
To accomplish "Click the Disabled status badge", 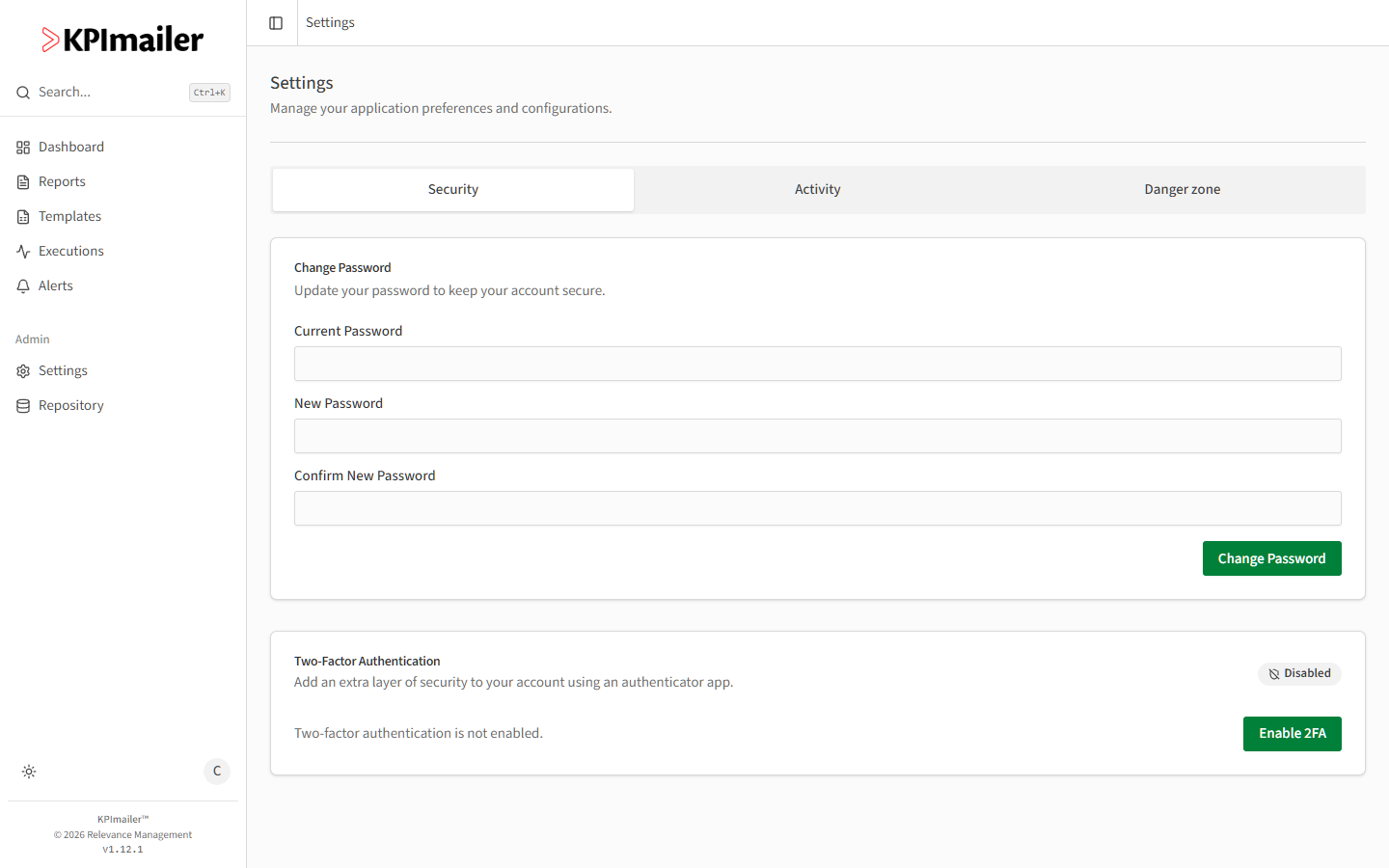I will click(1299, 673).
